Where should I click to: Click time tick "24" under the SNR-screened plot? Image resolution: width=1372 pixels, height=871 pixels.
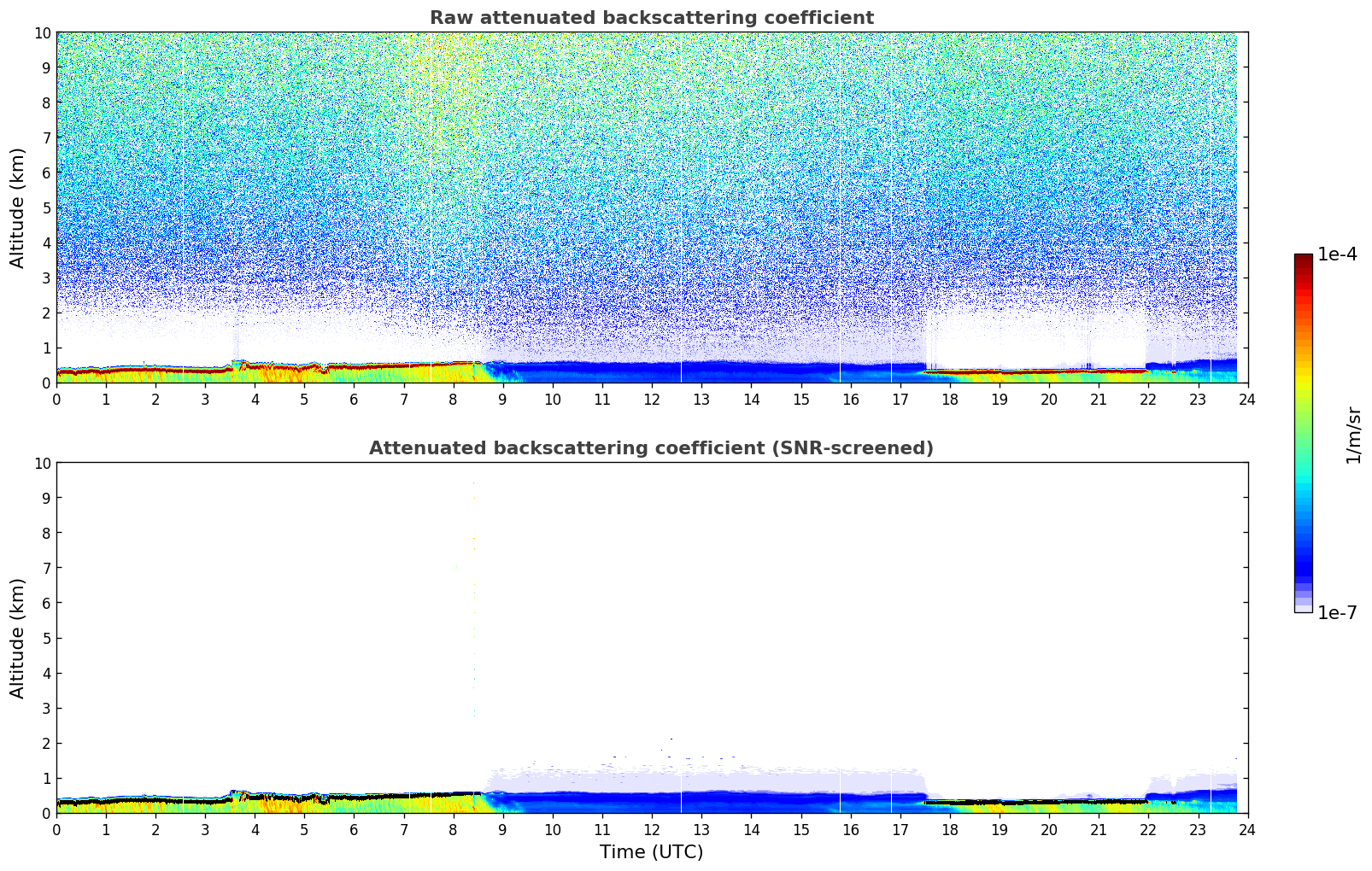point(1247,830)
